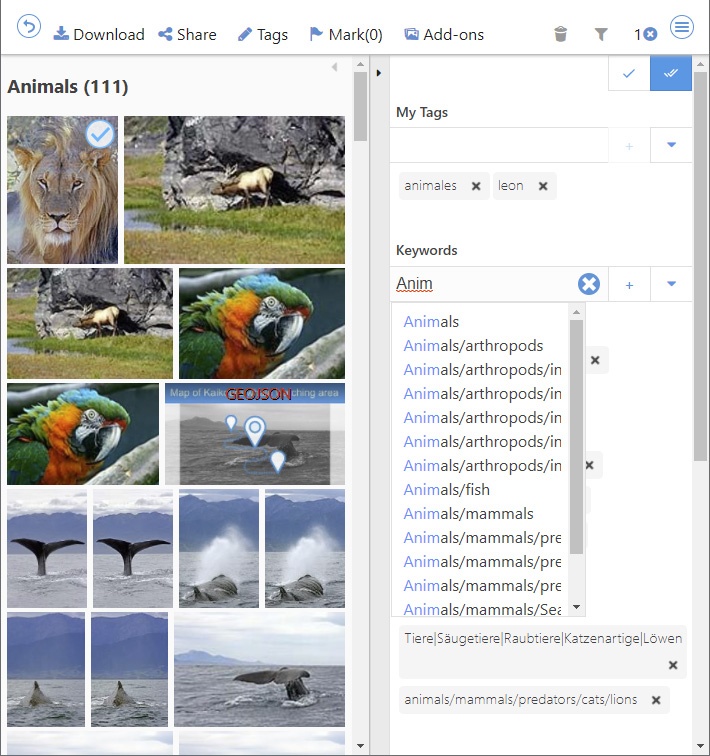Open the filter funnel icon
This screenshot has height=756, width=710.
pyautogui.click(x=601, y=35)
